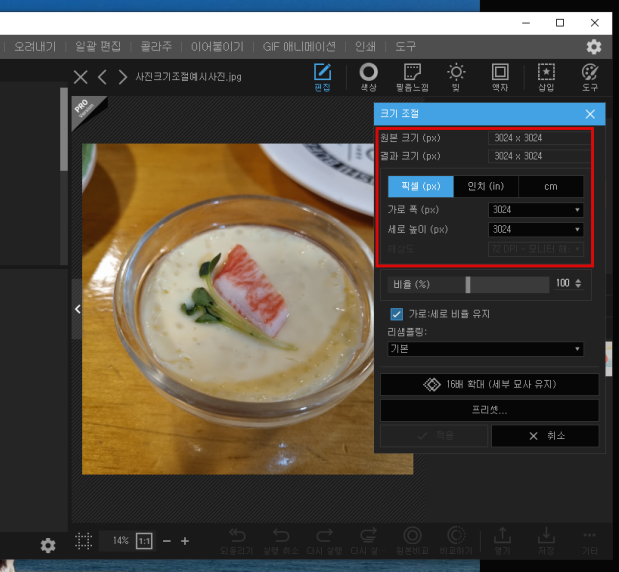Close the opened image with X icon
619x572 pixels.
(x=81, y=77)
